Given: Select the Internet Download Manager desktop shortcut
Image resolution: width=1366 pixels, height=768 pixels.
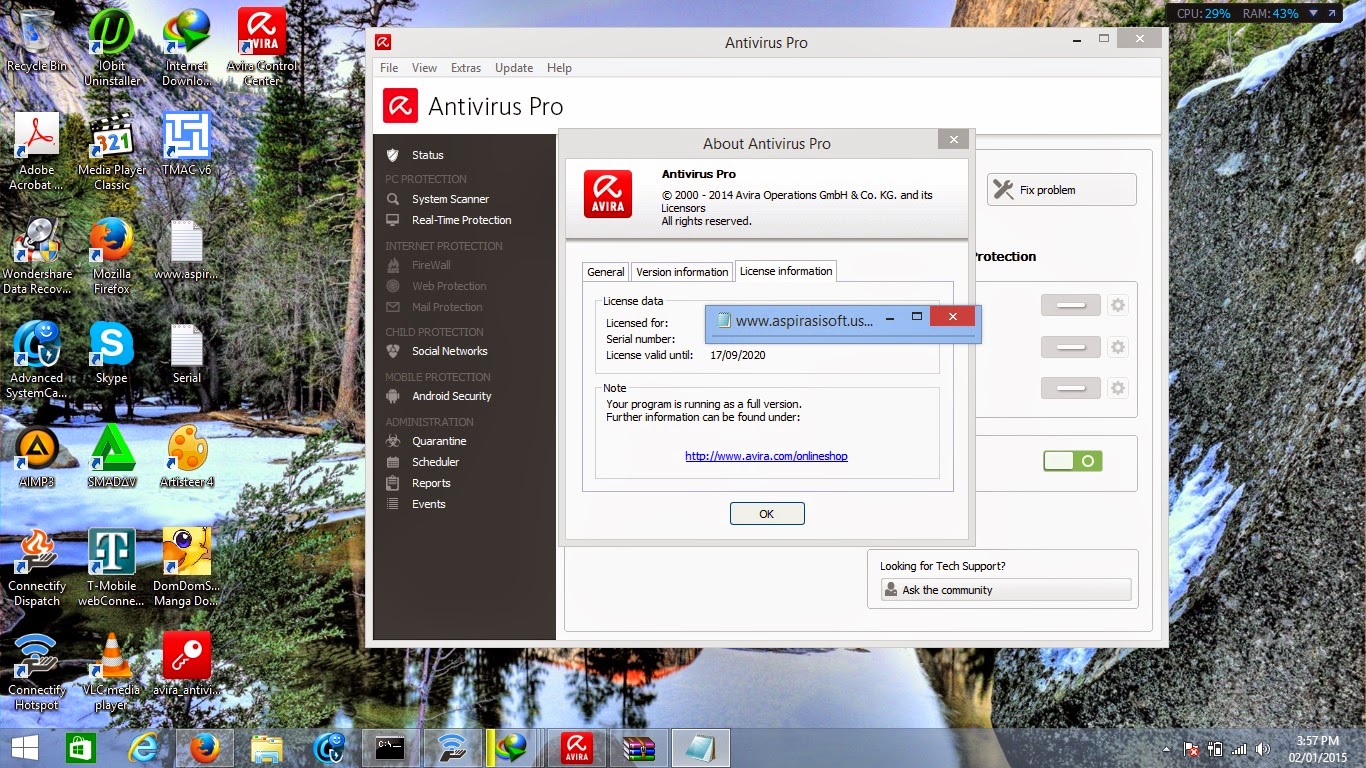Looking at the screenshot, I should tap(187, 46).
